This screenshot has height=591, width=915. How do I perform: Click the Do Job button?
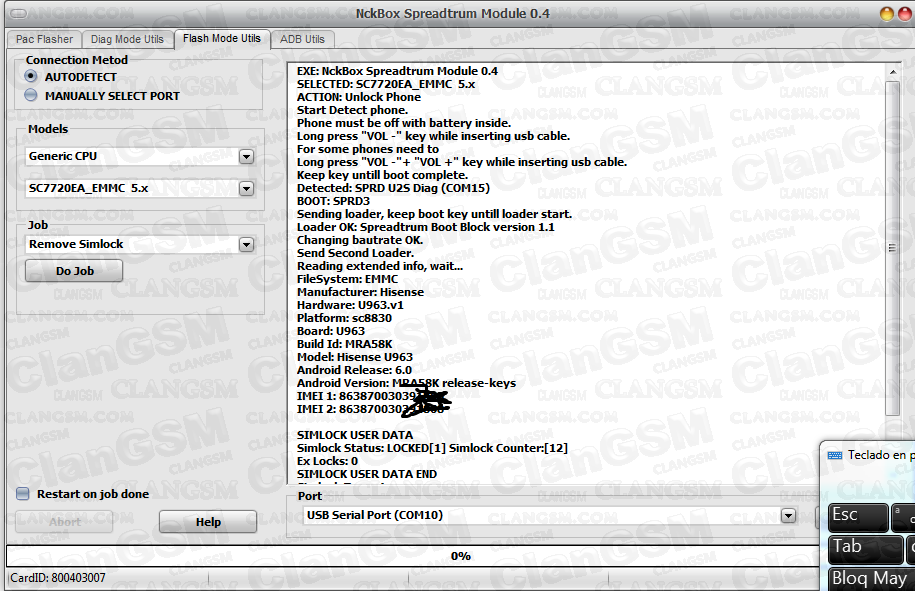(x=74, y=271)
